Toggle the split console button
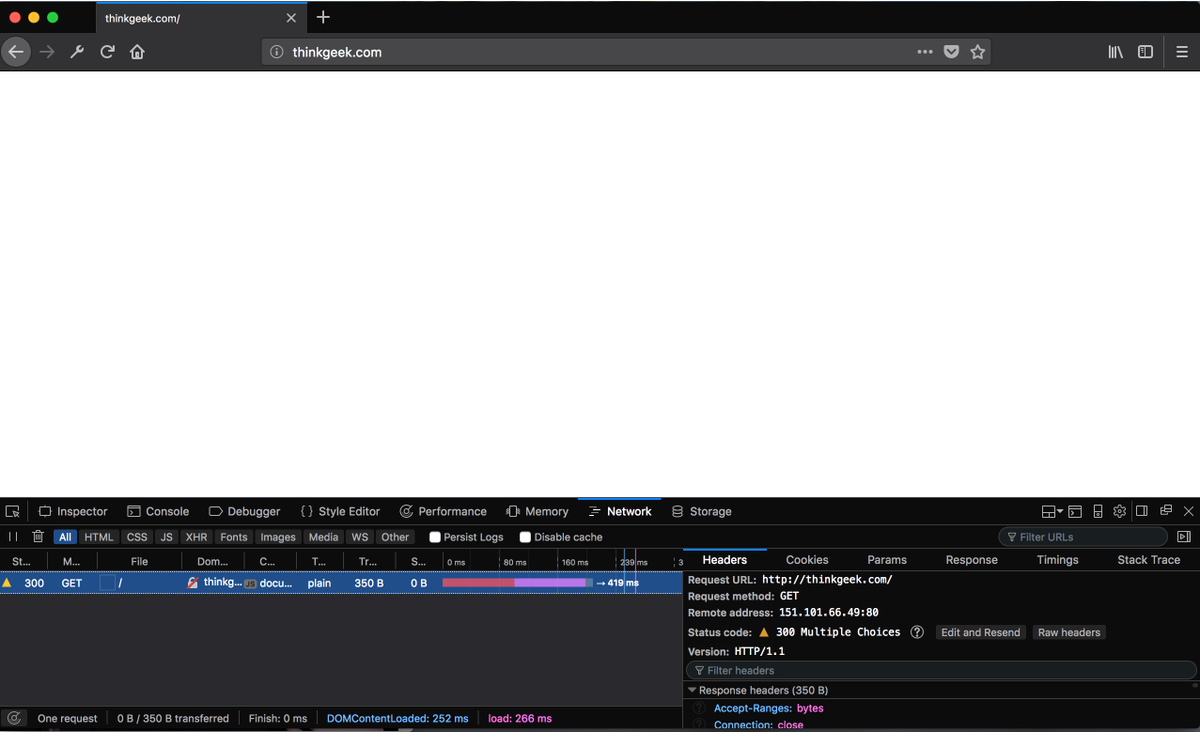This screenshot has width=1200, height=732. pos(1075,511)
